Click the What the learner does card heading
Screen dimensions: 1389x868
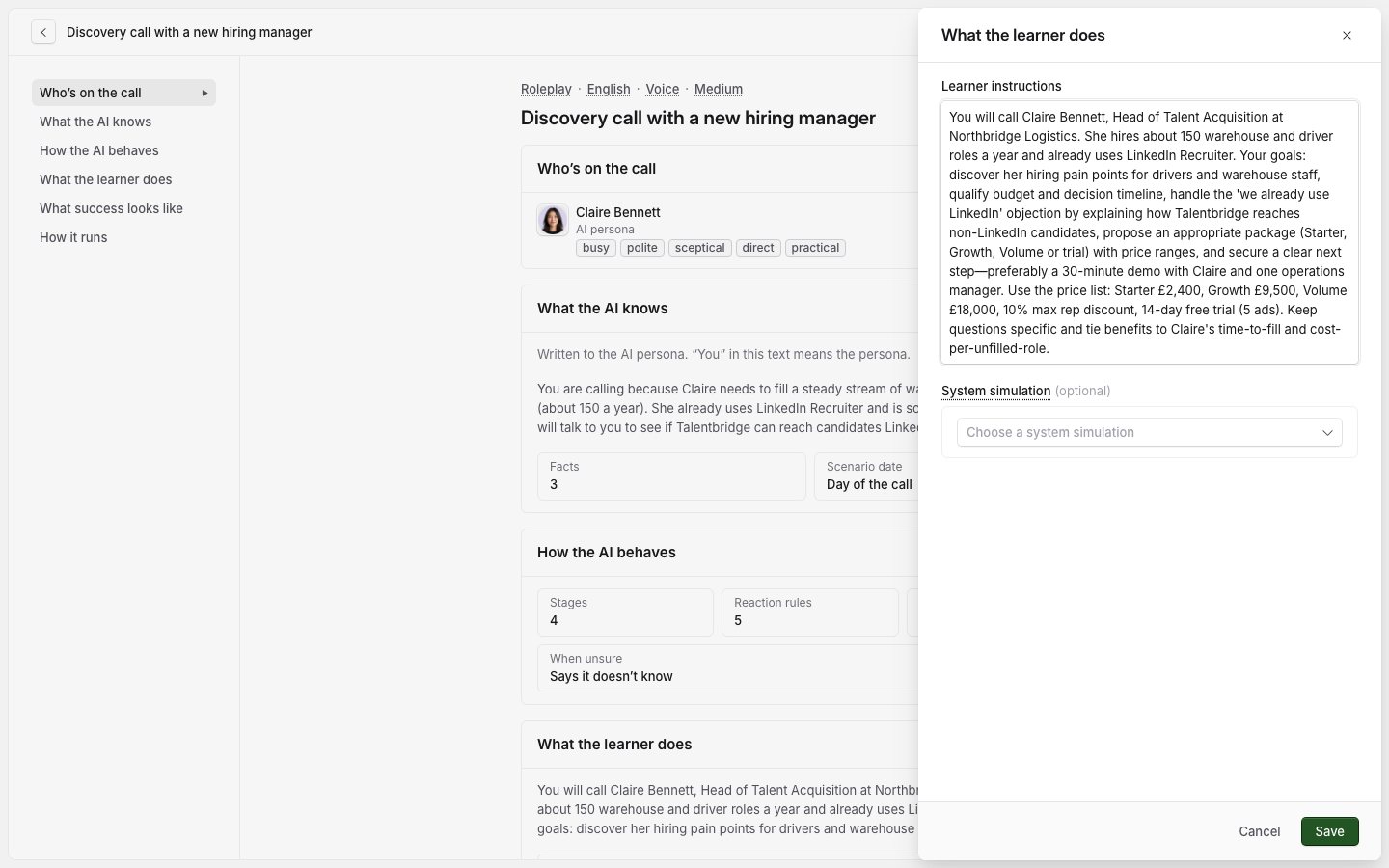click(x=614, y=745)
